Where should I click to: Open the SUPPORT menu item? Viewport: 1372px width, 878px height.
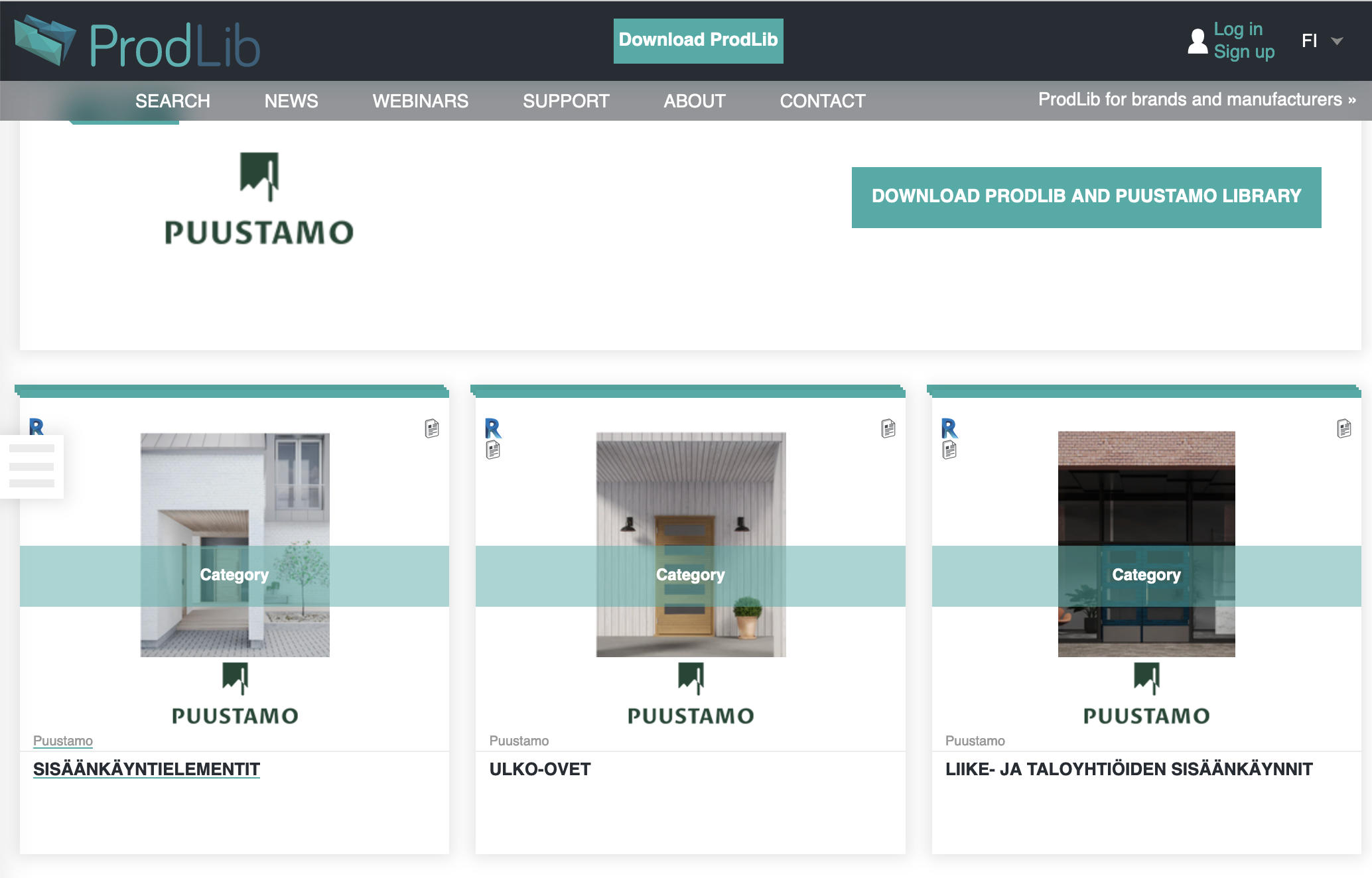click(565, 101)
